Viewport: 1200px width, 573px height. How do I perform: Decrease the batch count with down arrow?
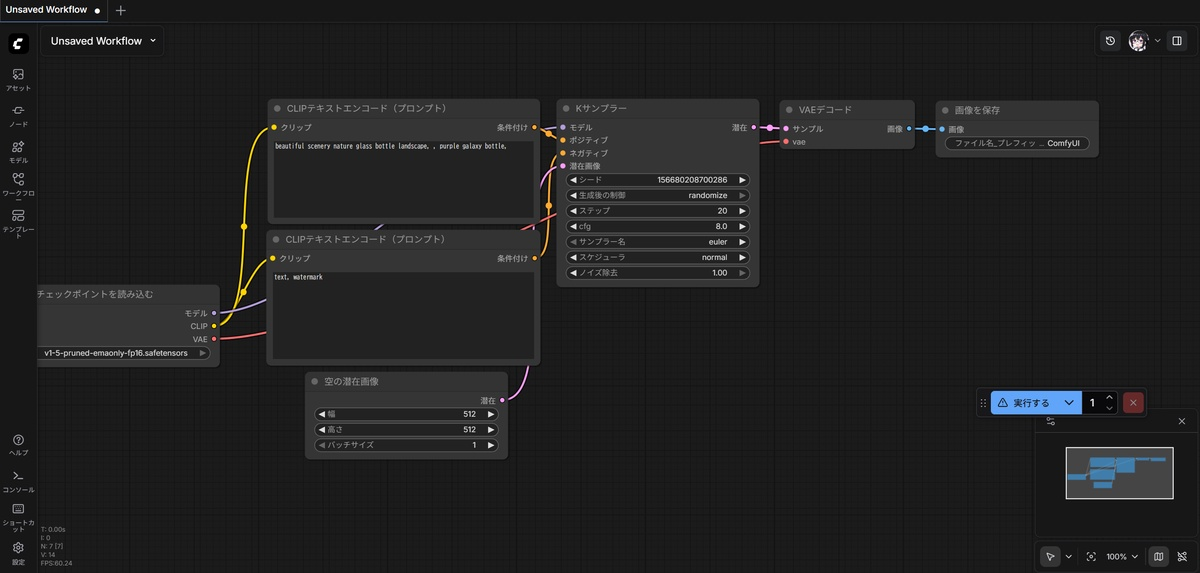tap(1109, 408)
